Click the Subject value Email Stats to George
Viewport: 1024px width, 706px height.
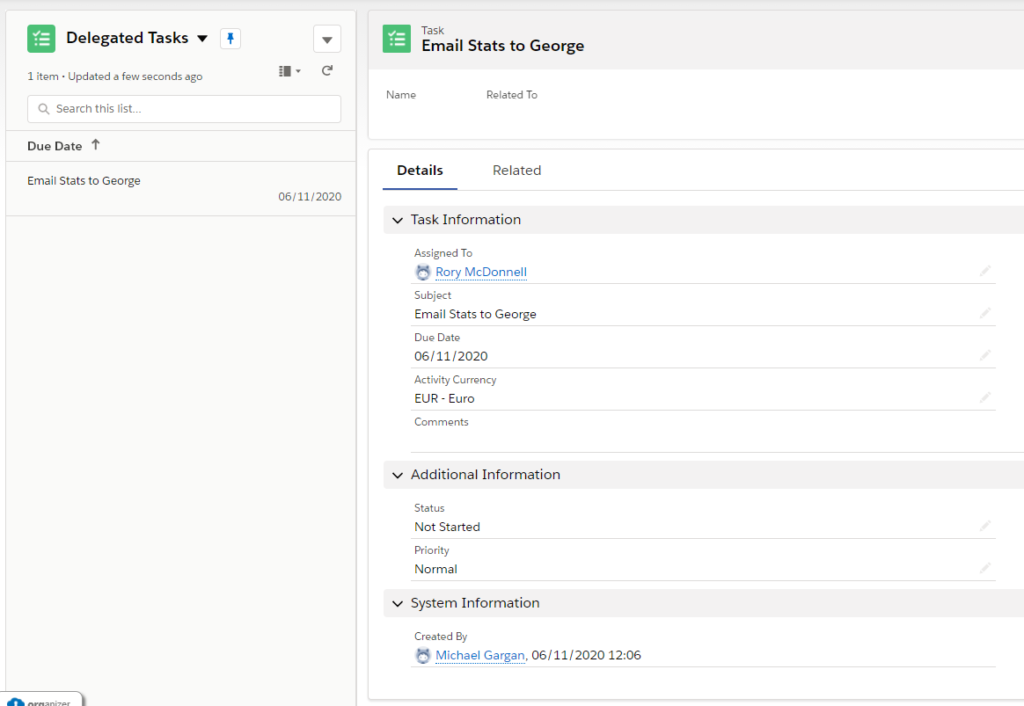point(475,314)
